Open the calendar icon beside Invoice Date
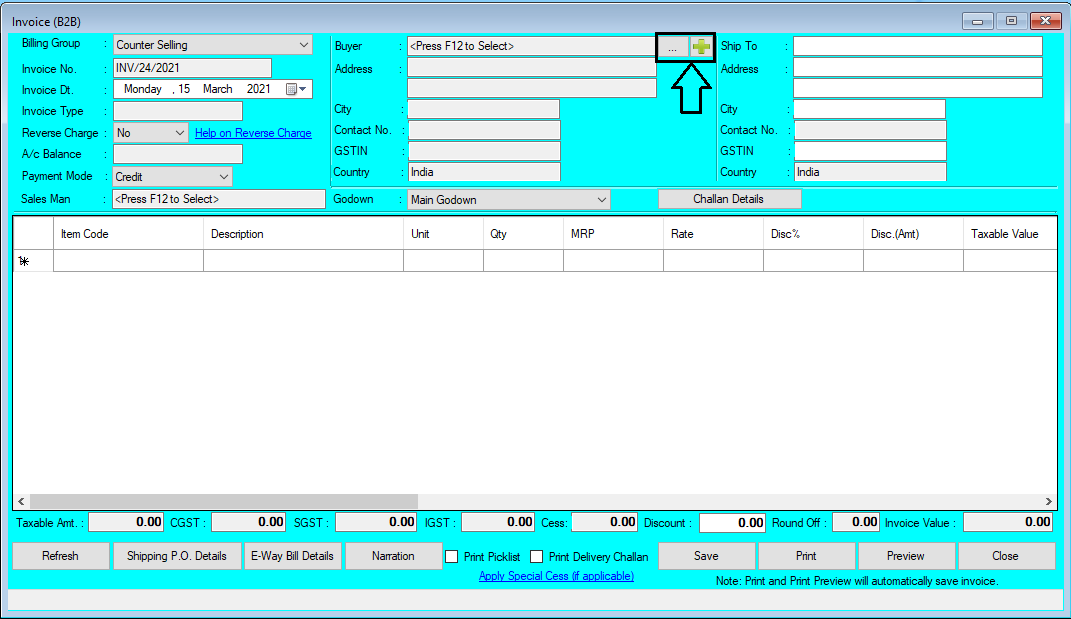This screenshot has width=1071, height=619. (x=290, y=88)
